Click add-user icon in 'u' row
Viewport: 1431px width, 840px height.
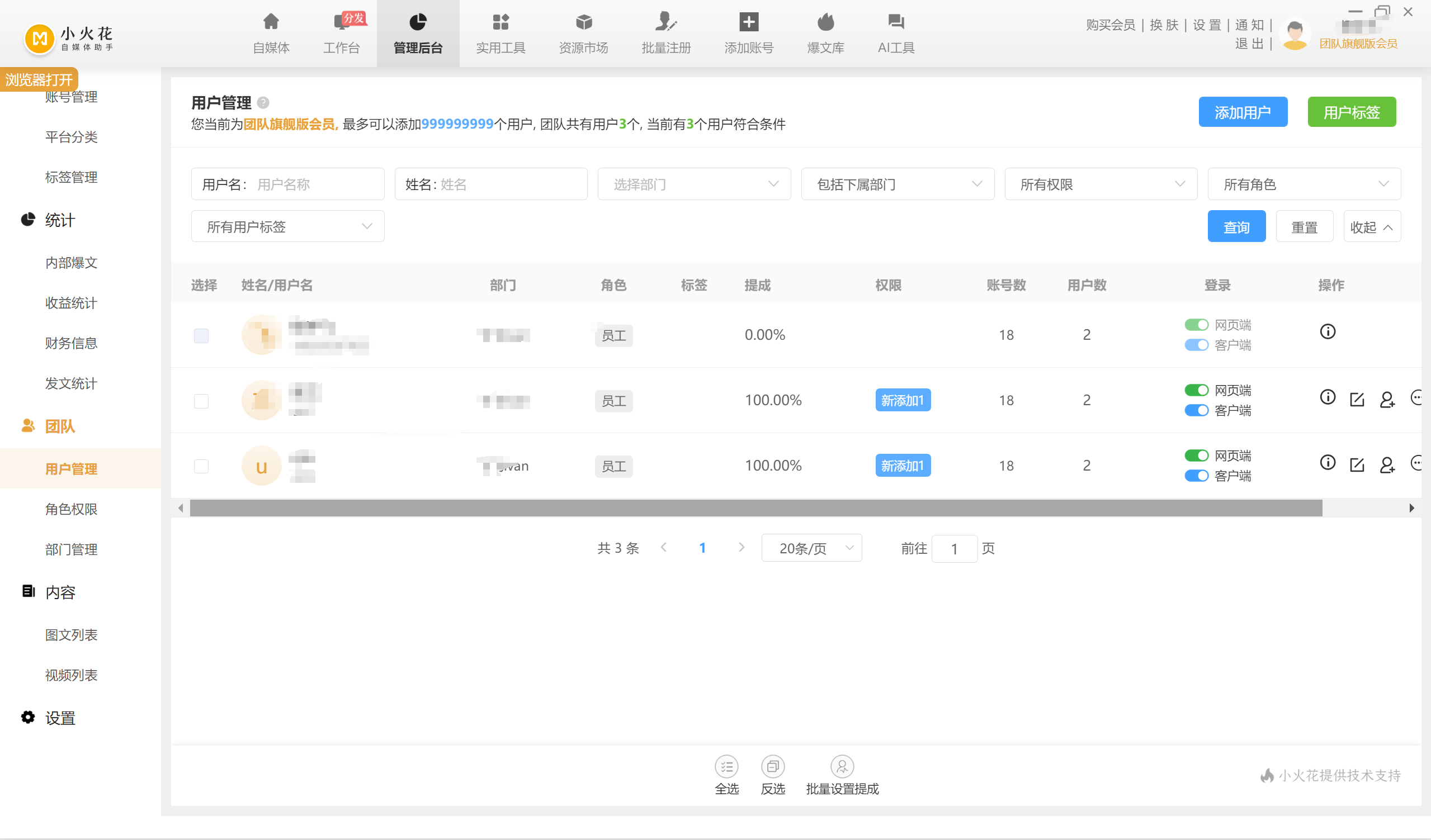point(1387,465)
